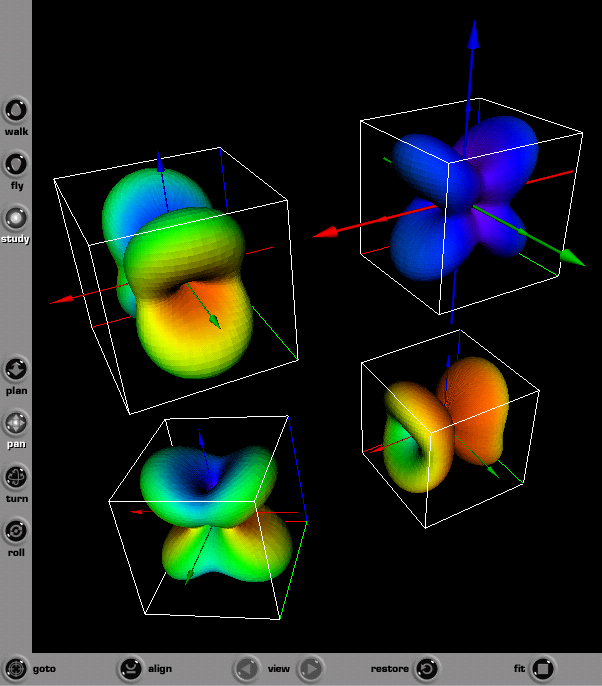
Task: Choose the plan navigation icon
Action: [x=16, y=369]
